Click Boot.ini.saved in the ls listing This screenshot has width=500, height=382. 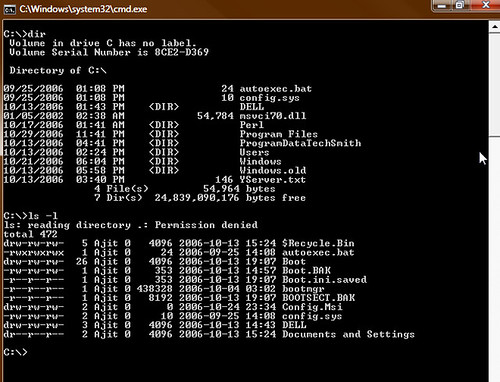pyautogui.click(x=324, y=279)
